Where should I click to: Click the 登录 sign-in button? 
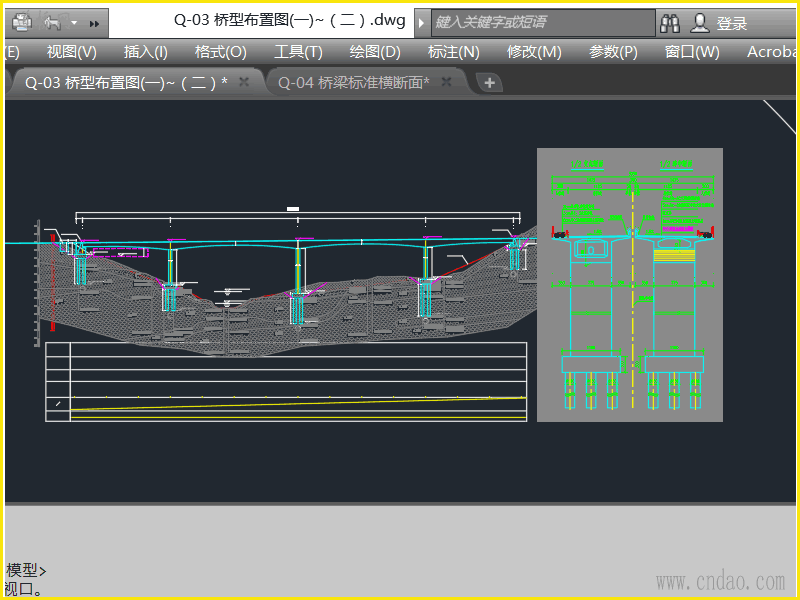(732, 23)
